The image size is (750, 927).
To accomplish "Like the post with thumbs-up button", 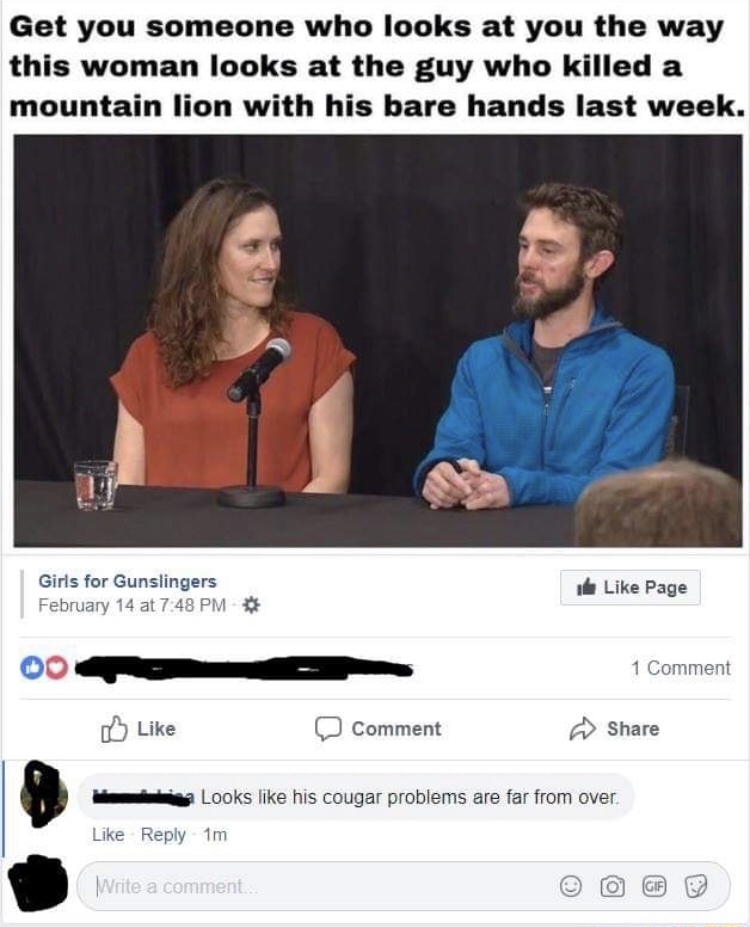I will [x=138, y=729].
